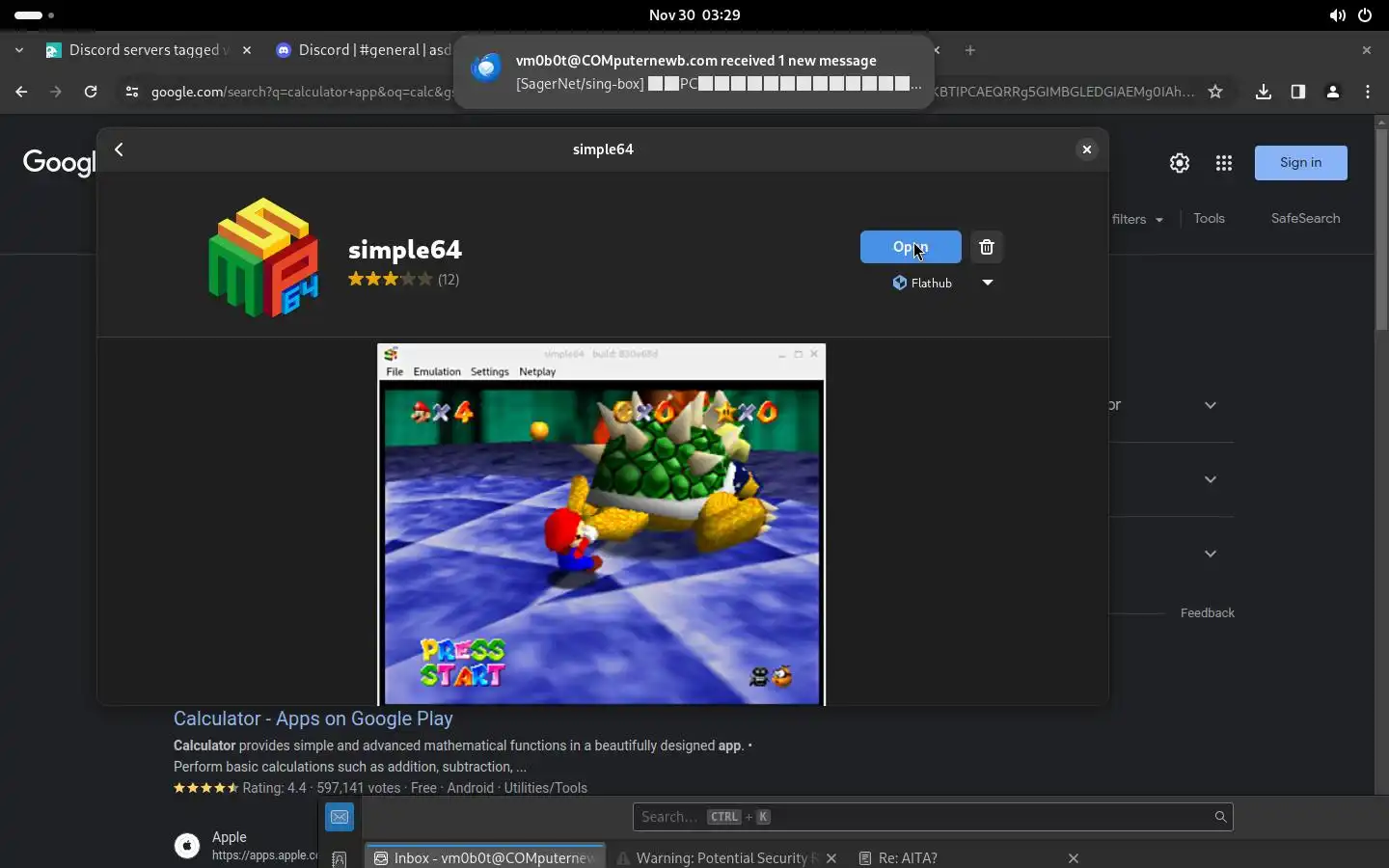The height and width of the screenshot is (868, 1389).
Task: Click the Thunderbird search magnifier icon
Action: pyautogui.click(x=1220, y=817)
